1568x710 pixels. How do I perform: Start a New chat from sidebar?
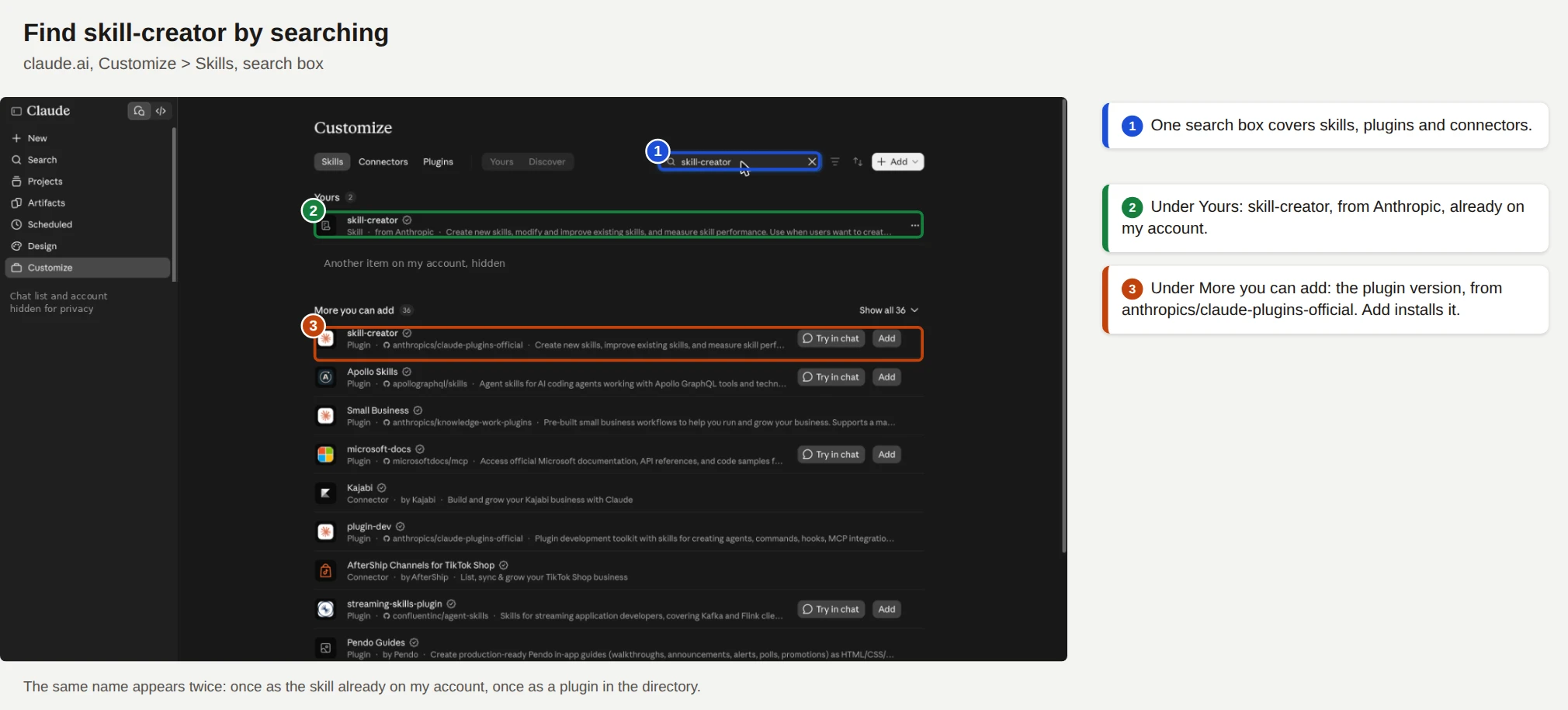tap(87, 138)
